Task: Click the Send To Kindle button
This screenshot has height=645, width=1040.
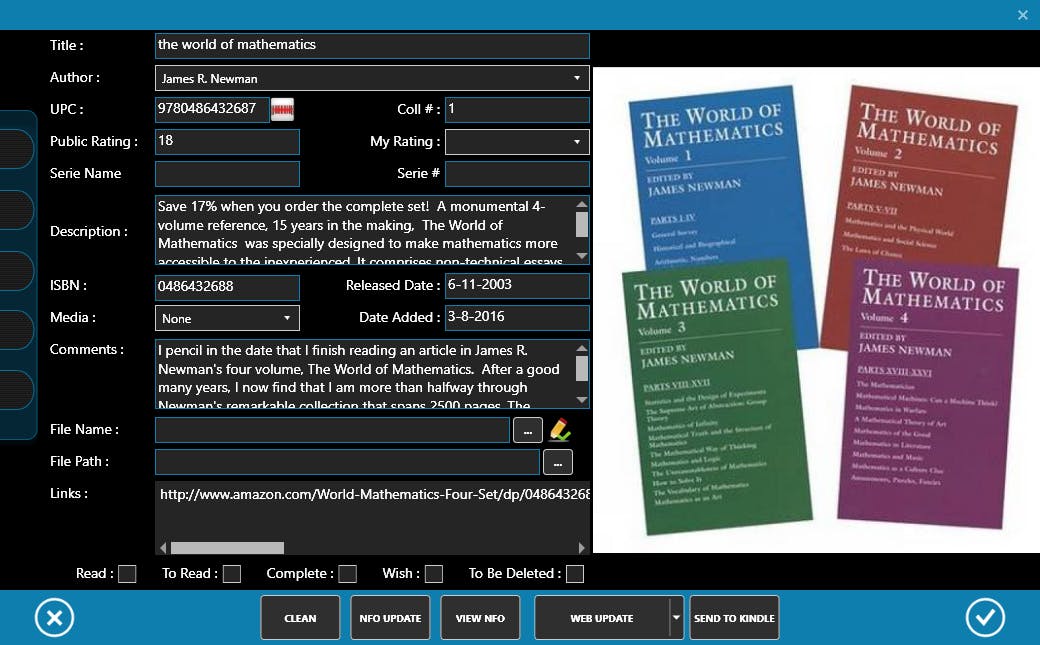Action: [x=734, y=618]
